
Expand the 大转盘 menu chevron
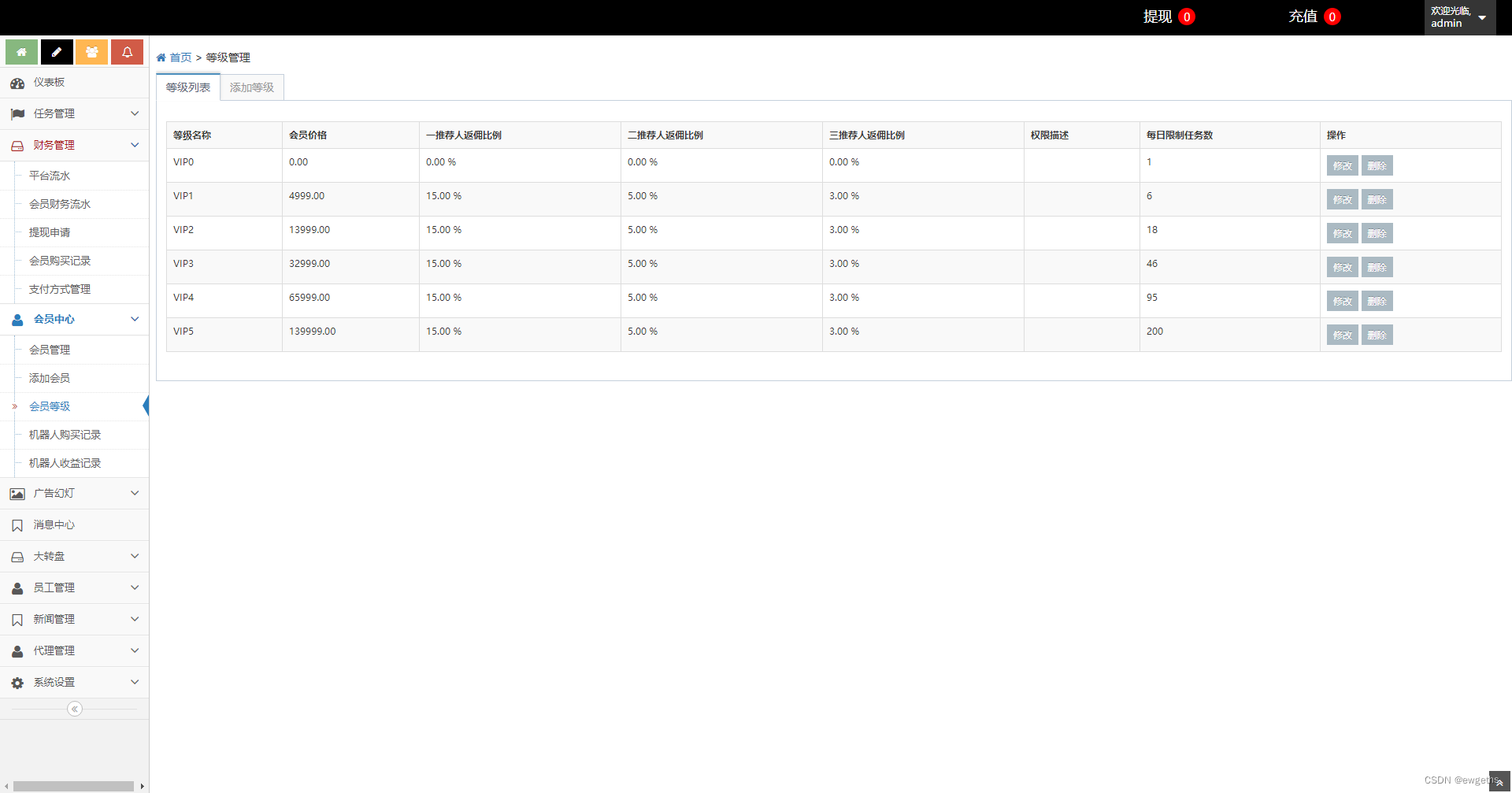pos(135,556)
